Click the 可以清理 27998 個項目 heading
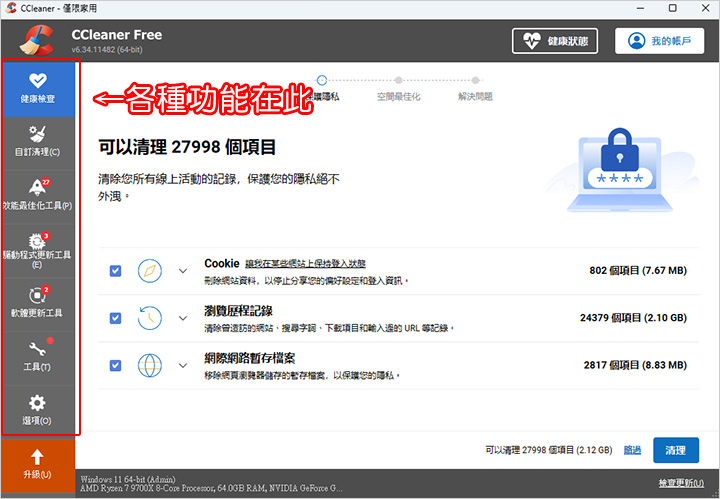 (x=187, y=147)
